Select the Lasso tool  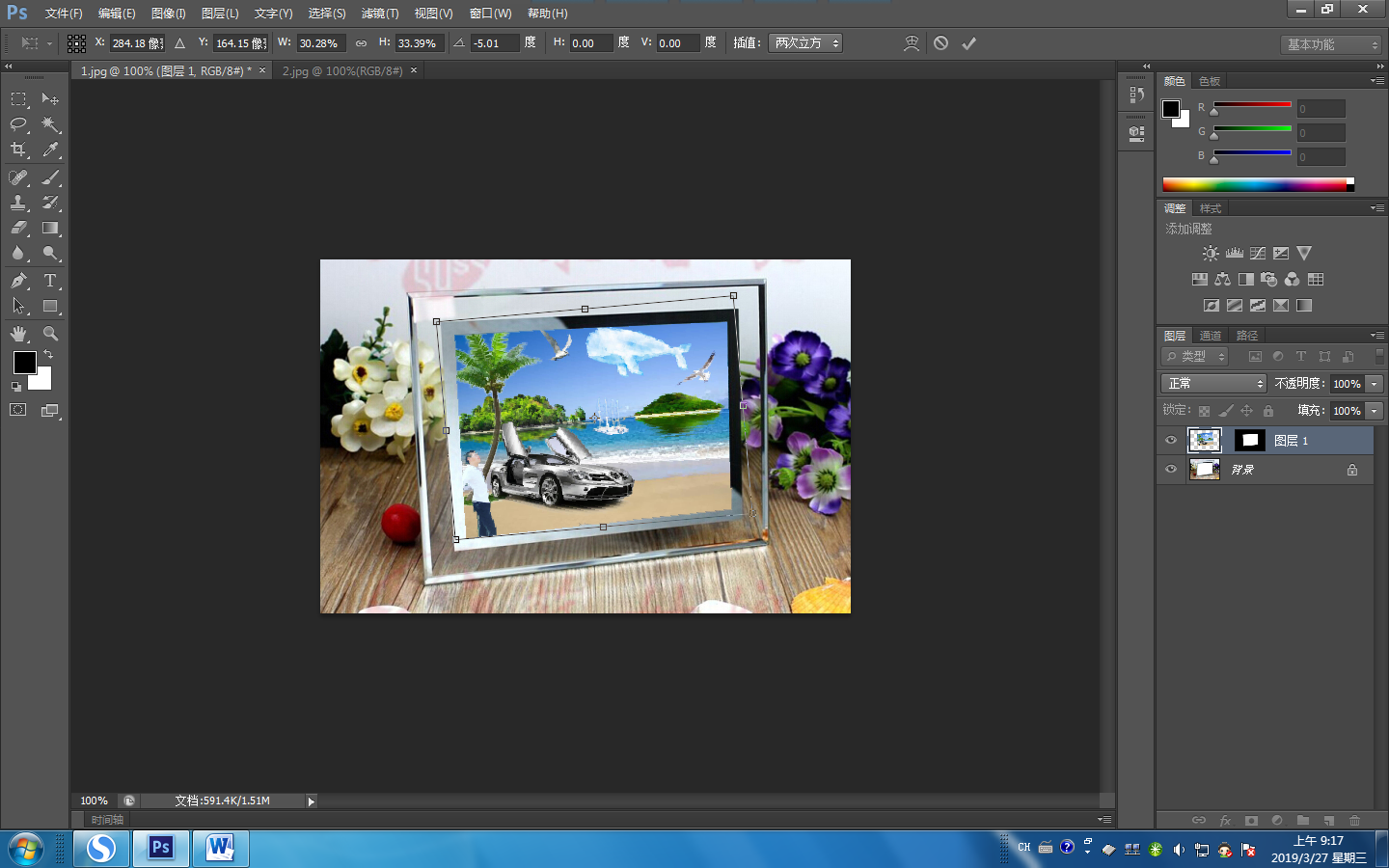coord(18,124)
